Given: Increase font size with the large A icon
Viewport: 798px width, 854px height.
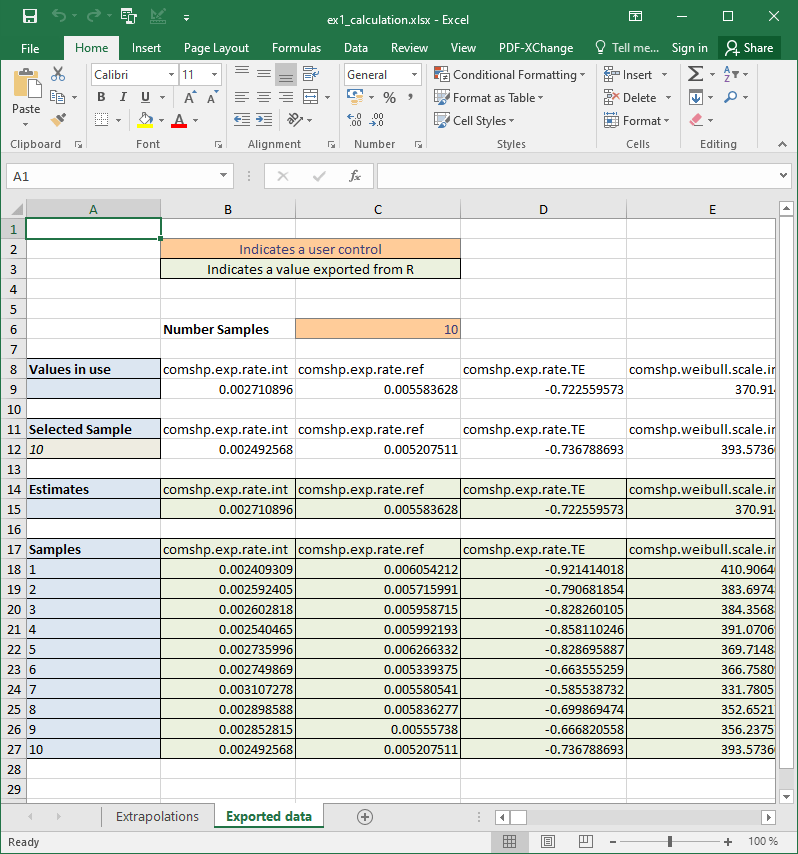Looking at the screenshot, I should (190, 97).
